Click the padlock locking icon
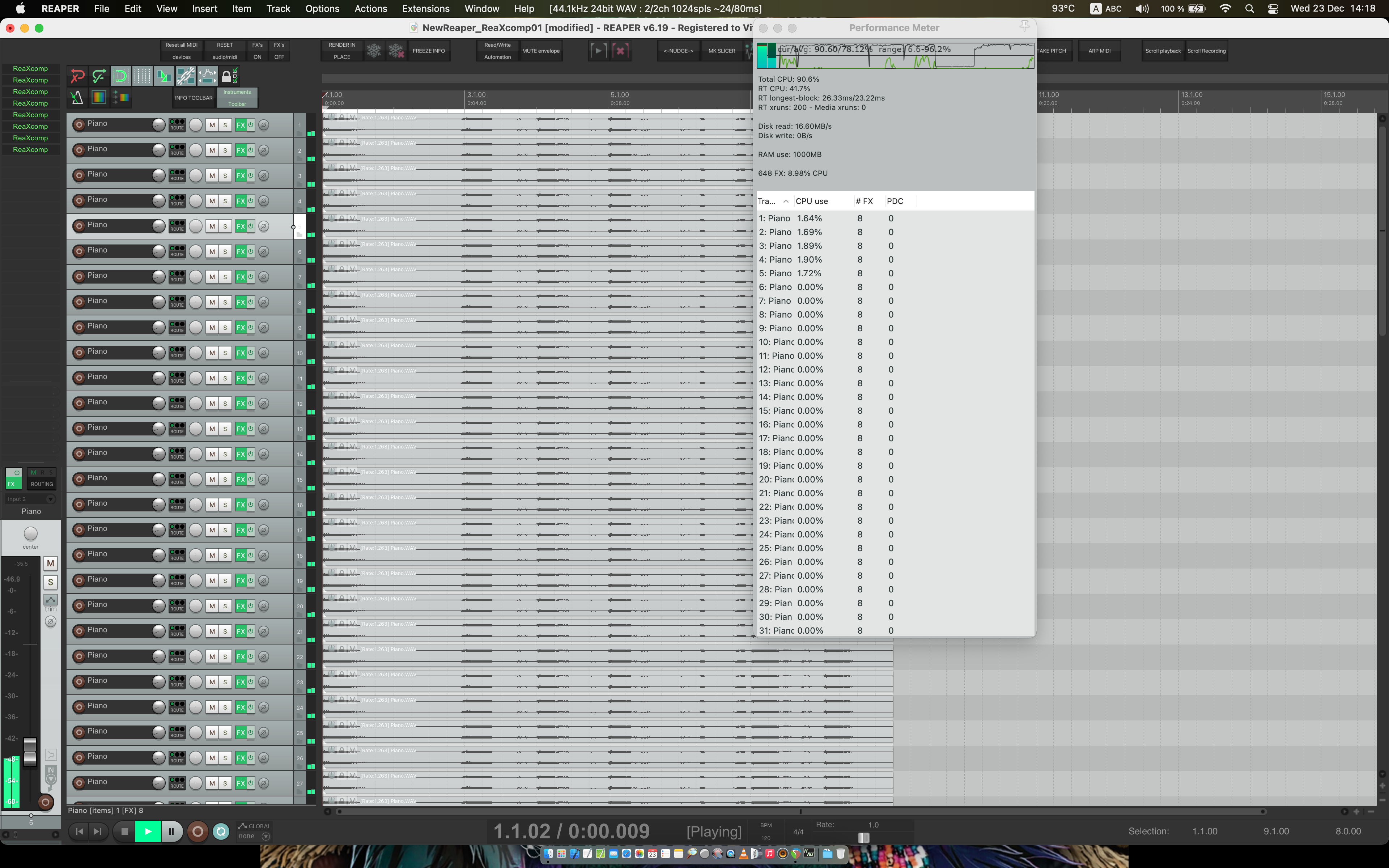 229,76
